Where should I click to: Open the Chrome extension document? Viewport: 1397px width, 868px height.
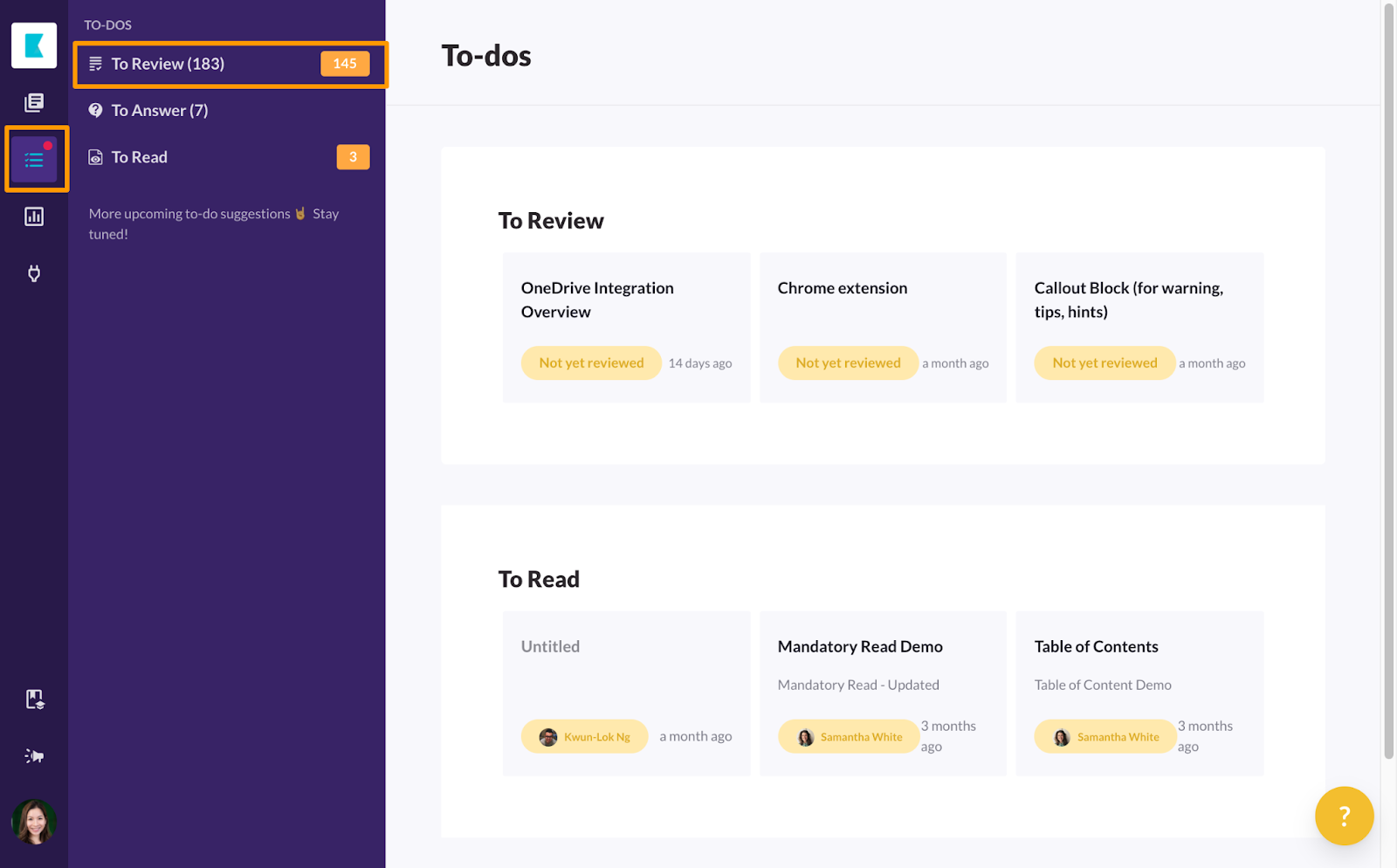pos(842,287)
